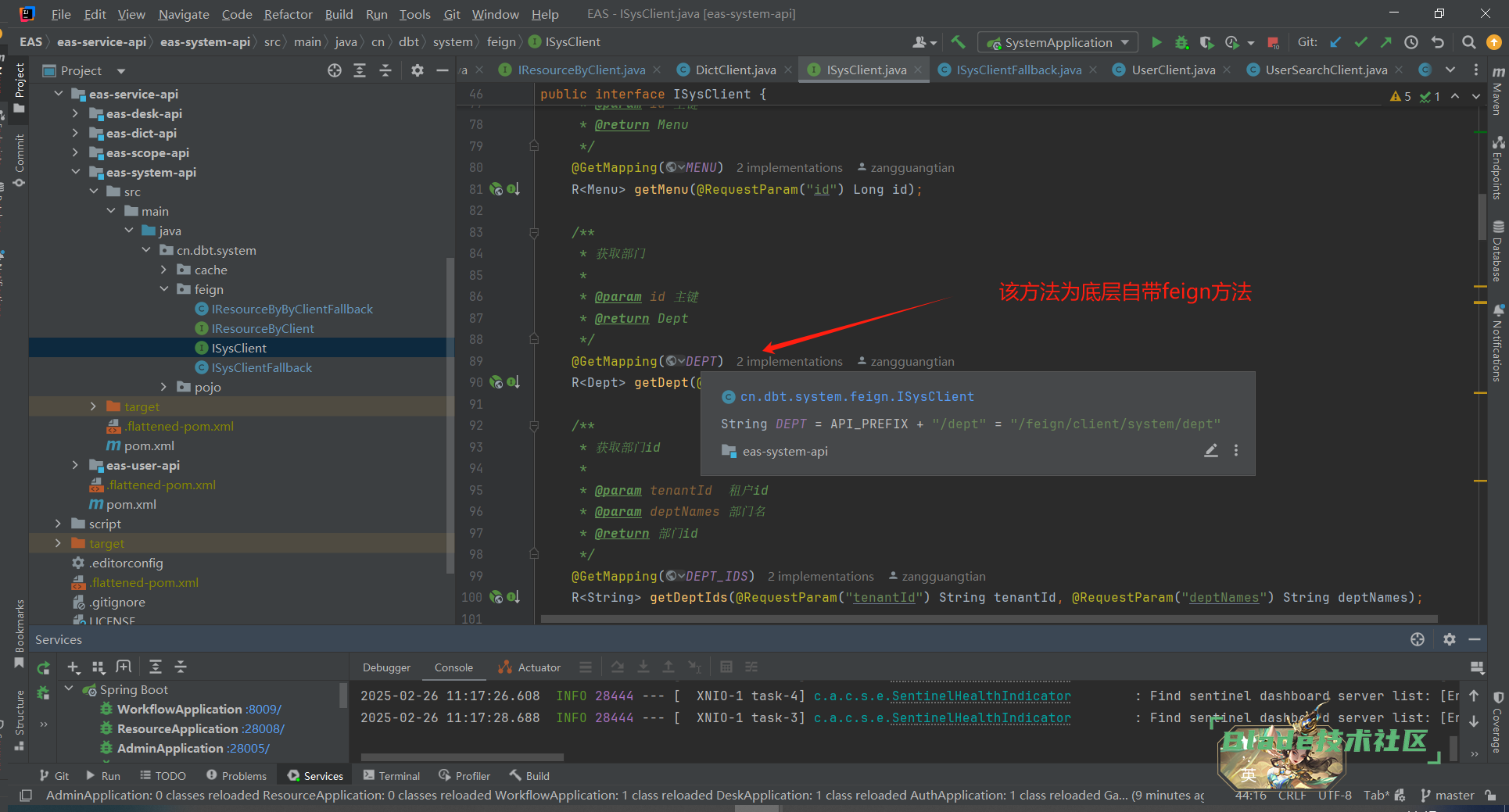The height and width of the screenshot is (812, 1509).
Task: Open Project view mode dropdown
Action: pos(122,71)
